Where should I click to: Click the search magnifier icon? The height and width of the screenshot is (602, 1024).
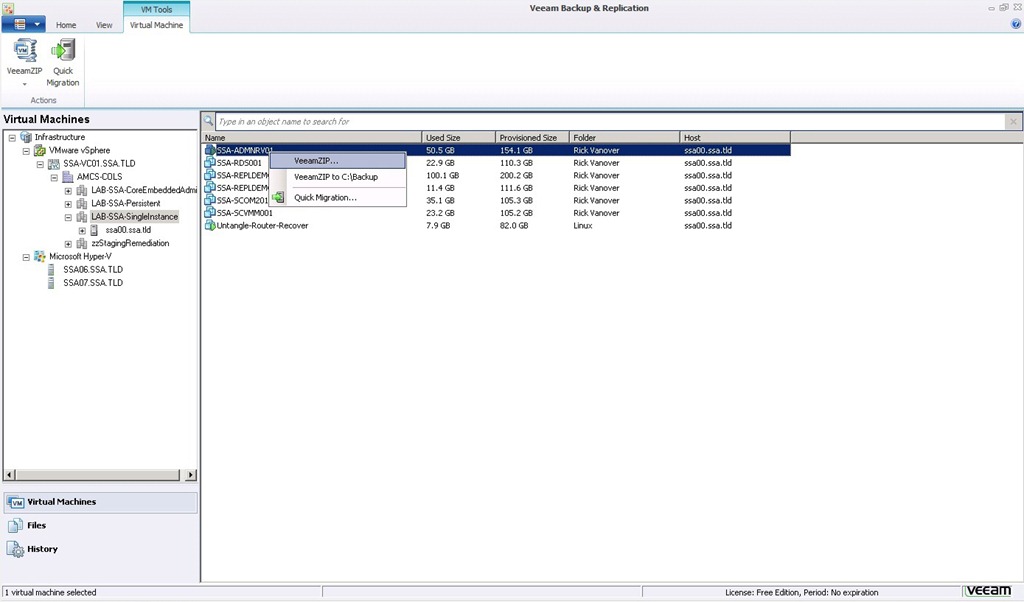point(208,121)
